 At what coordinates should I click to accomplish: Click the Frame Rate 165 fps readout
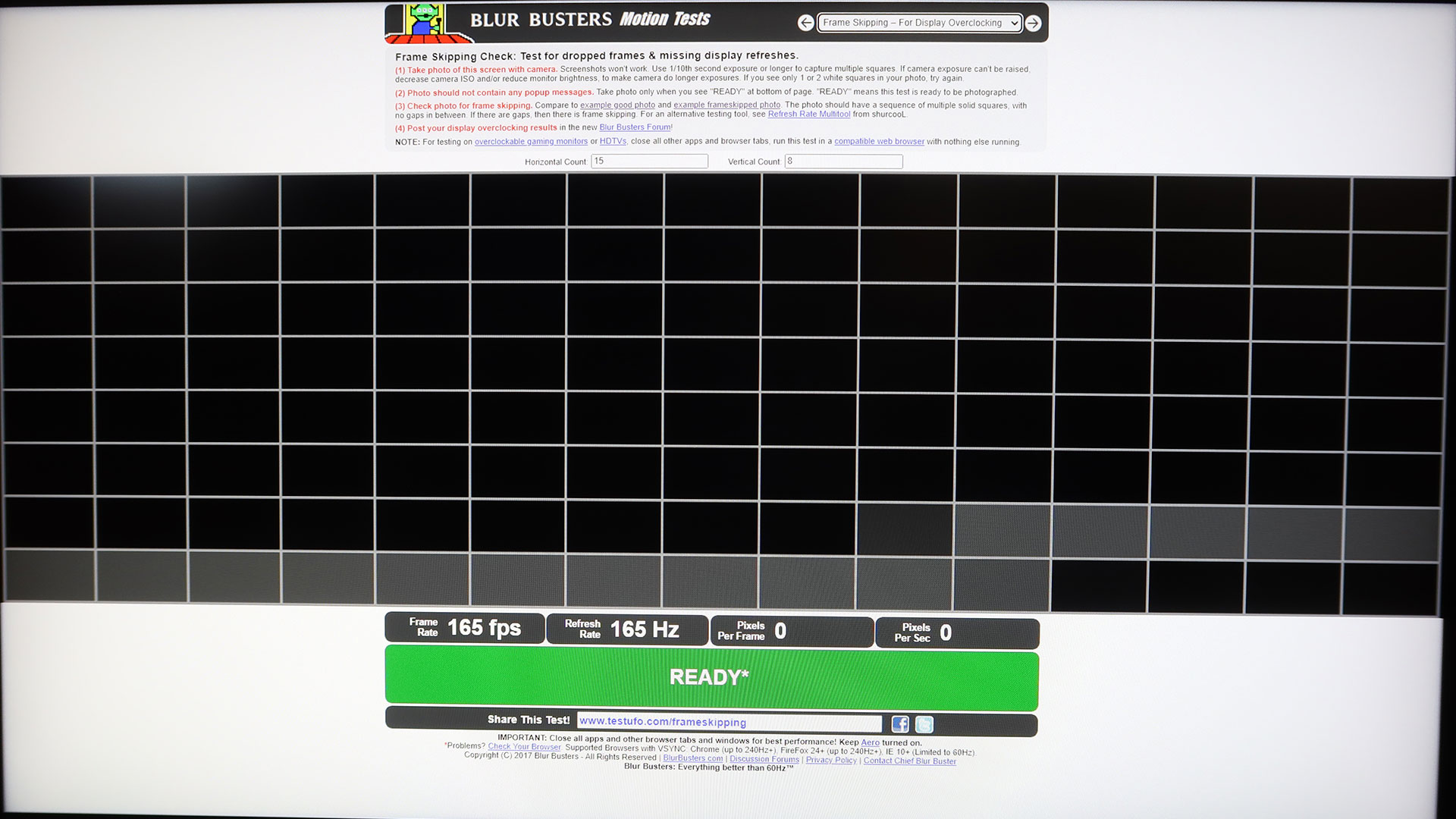[465, 628]
